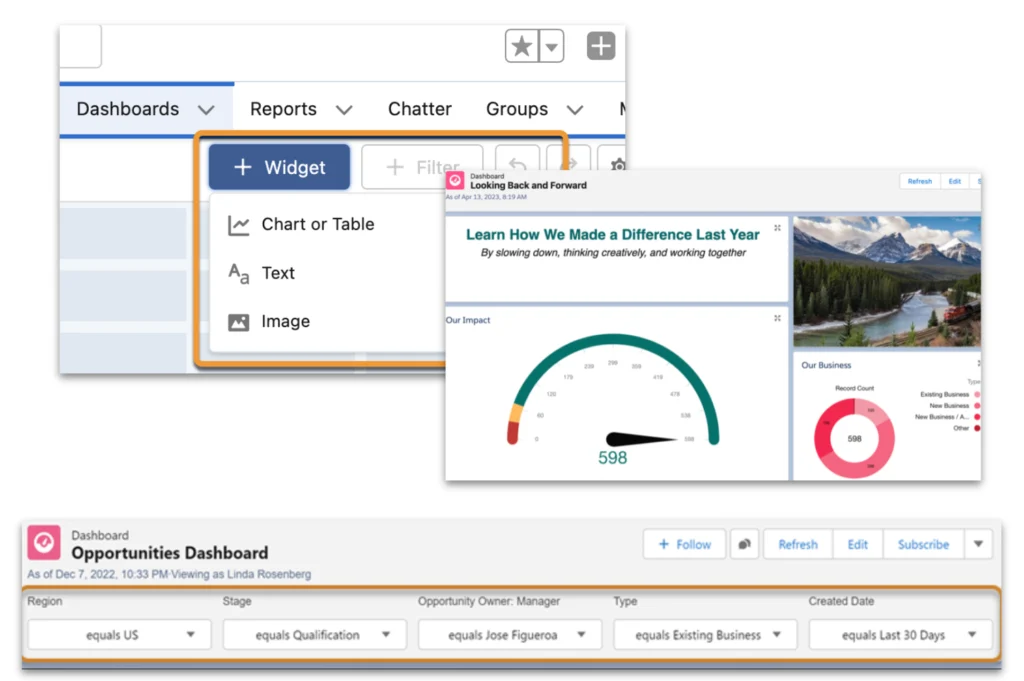The width and height of the screenshot is (1024, 681).
Task: Open the Region filter dropdown
Action: click(x=119, y=635)
